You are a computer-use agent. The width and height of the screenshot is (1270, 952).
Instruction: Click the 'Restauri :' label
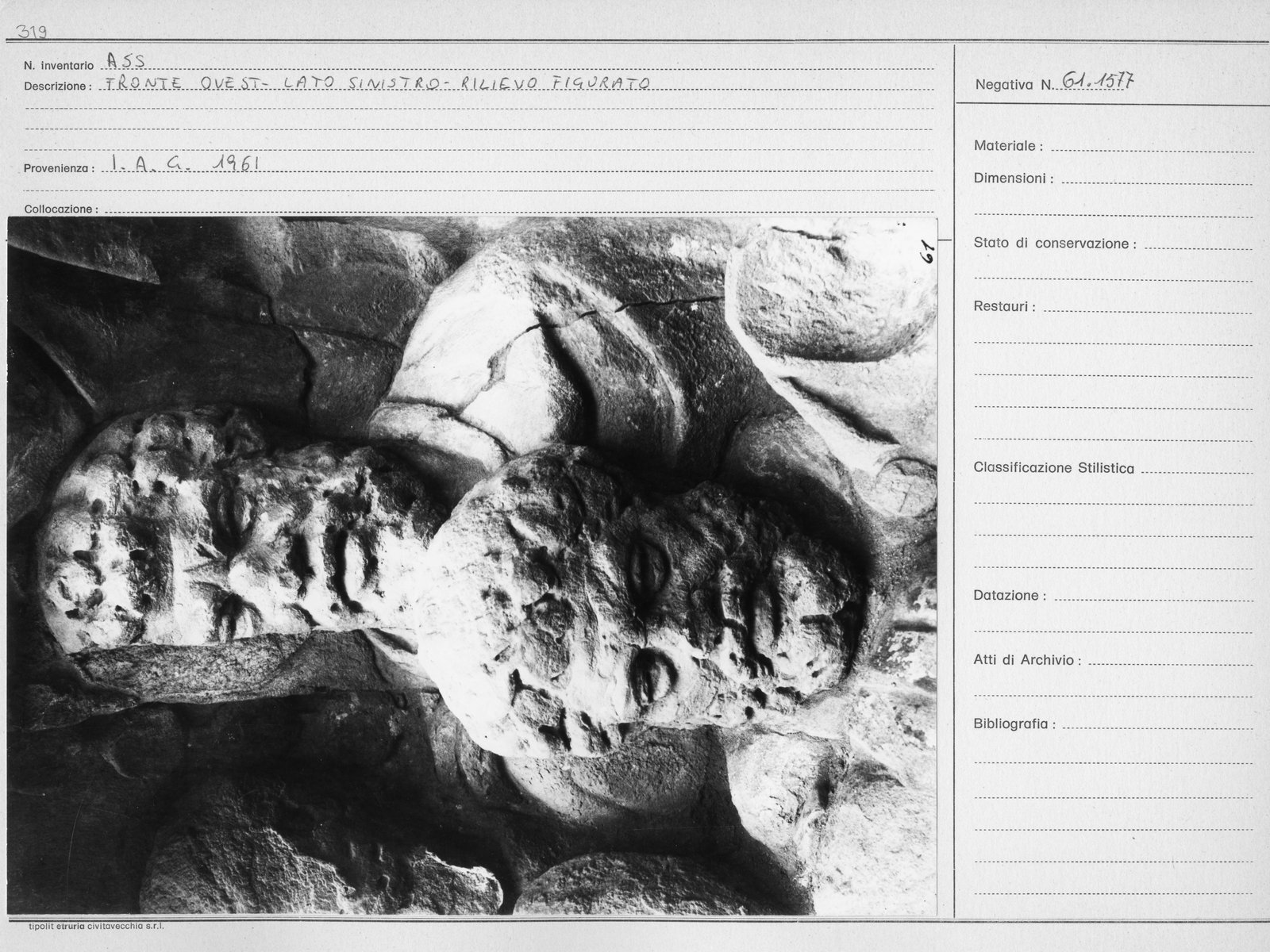tap(1004, 307)
